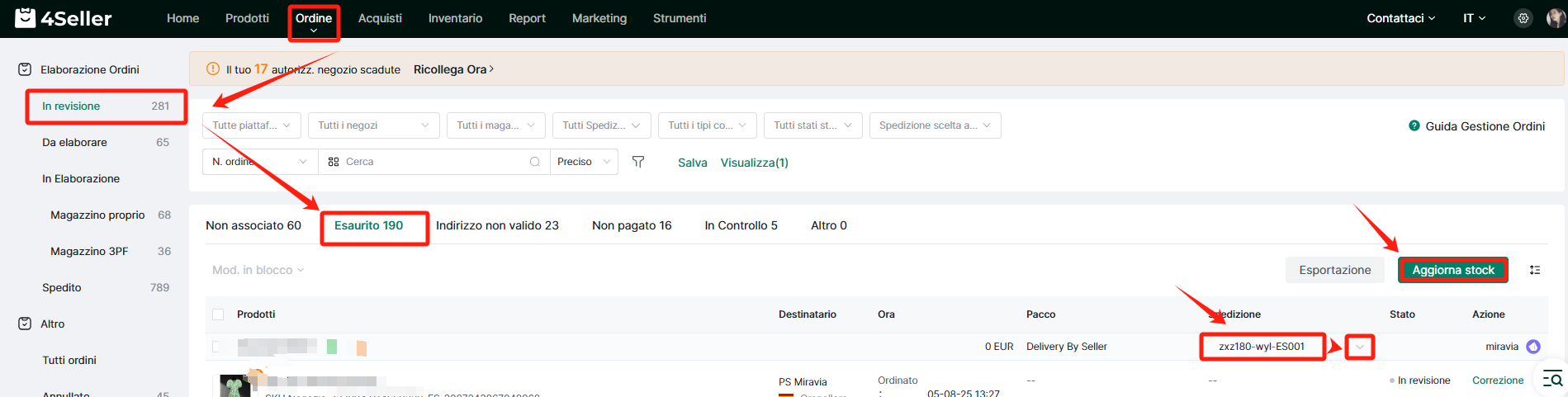The height and width of the screenshot is (397, 1568).
Task: Open the Tutti Spedizione filter dropdown
Action: 602,125
